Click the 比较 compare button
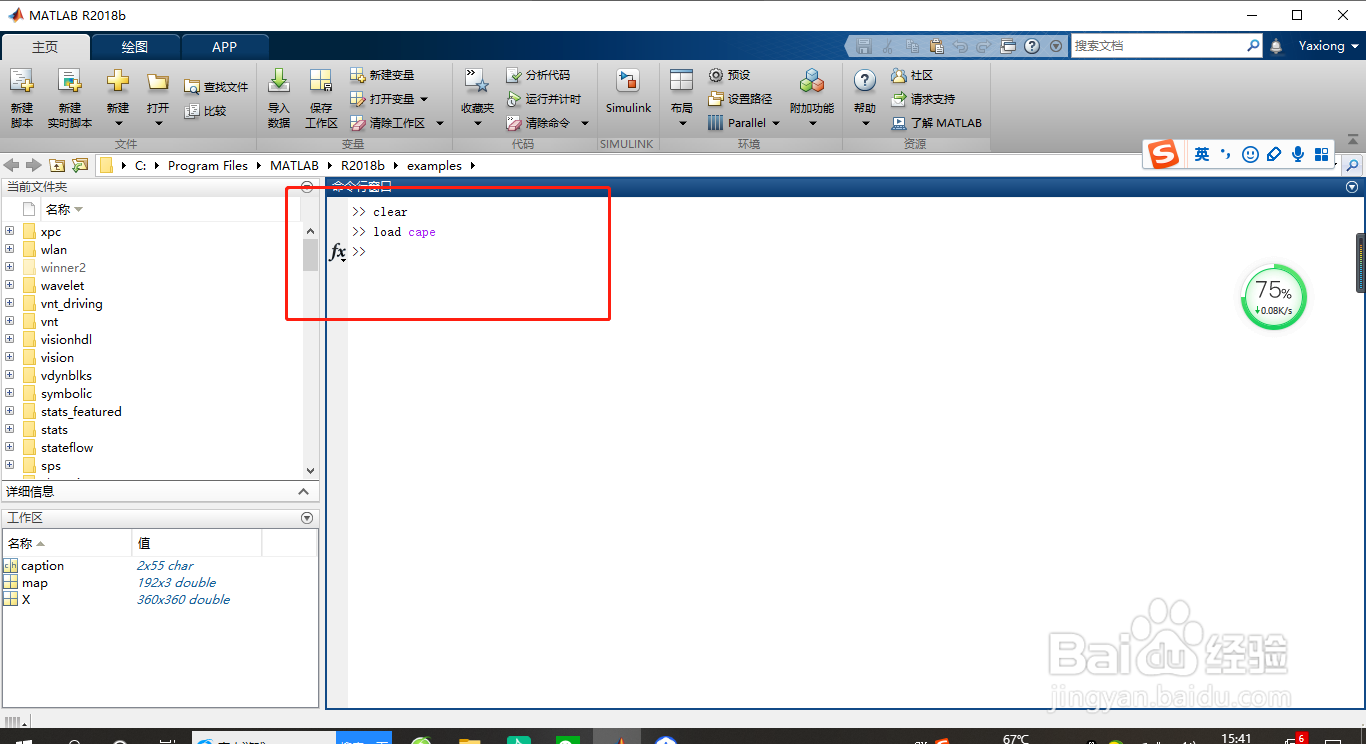The width and height of the screenshot is (1366, 744). click(206, 111)
